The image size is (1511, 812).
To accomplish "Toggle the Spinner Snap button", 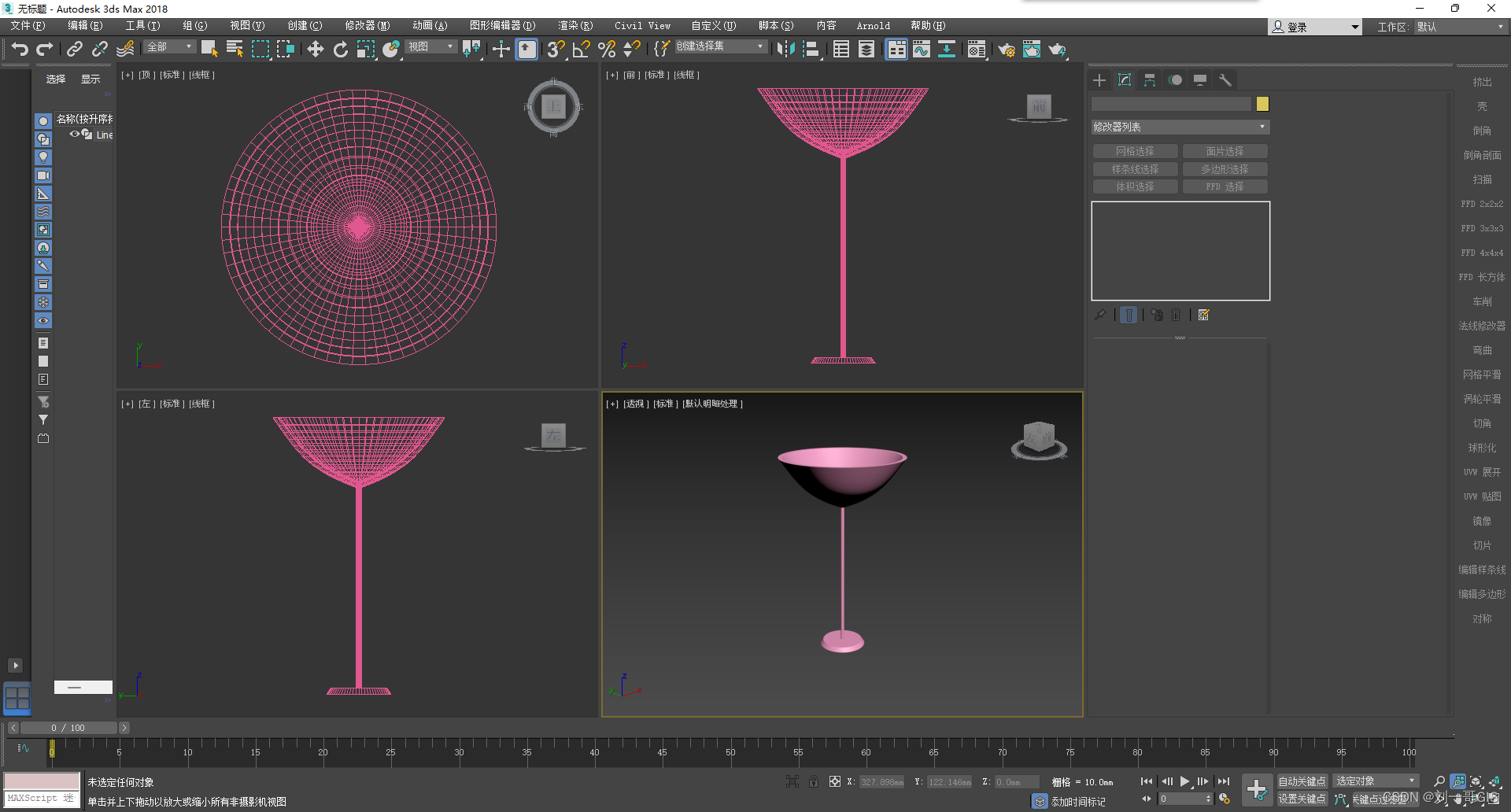I will 631,50.
